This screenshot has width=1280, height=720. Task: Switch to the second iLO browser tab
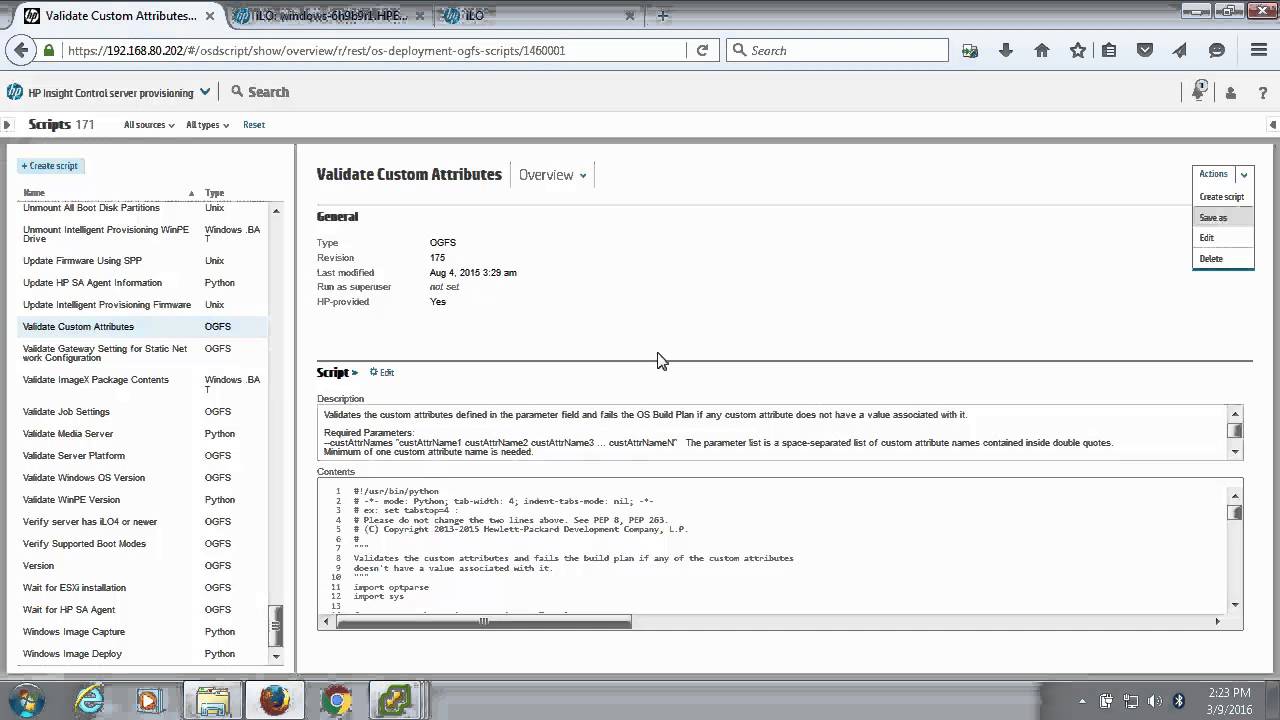(540, 15)
